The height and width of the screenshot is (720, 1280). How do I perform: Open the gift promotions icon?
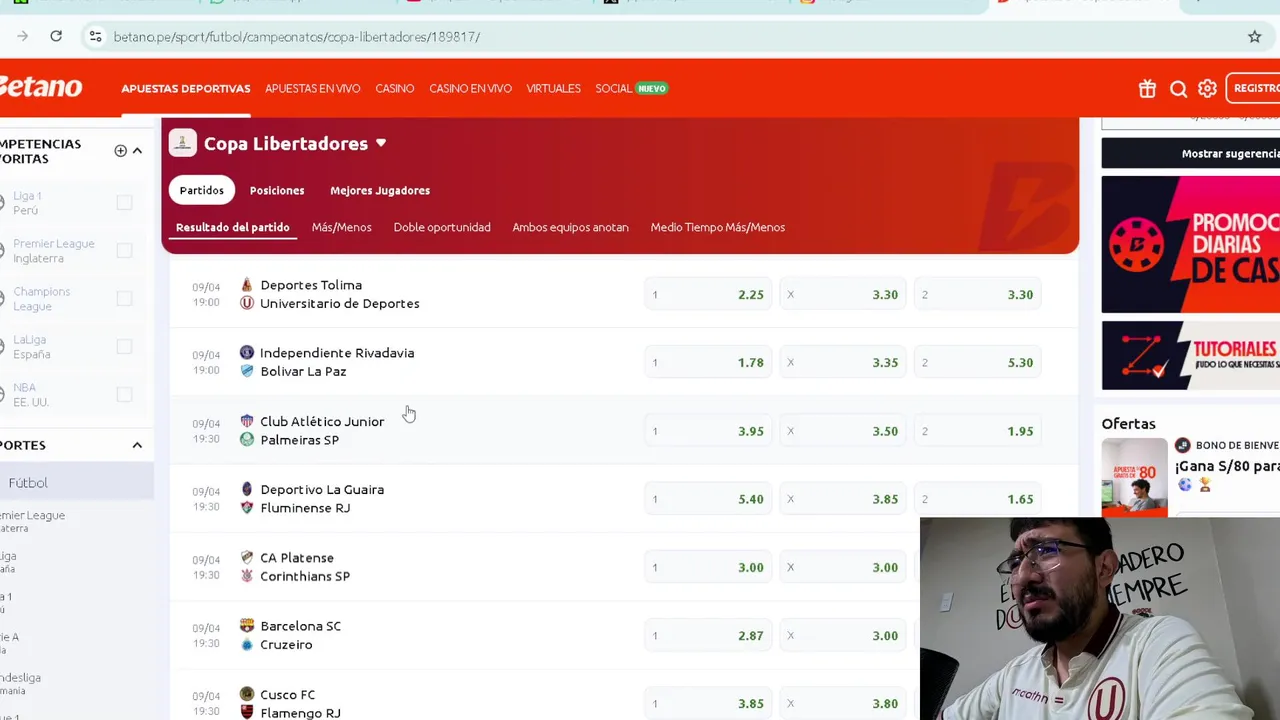point(1147,89)
